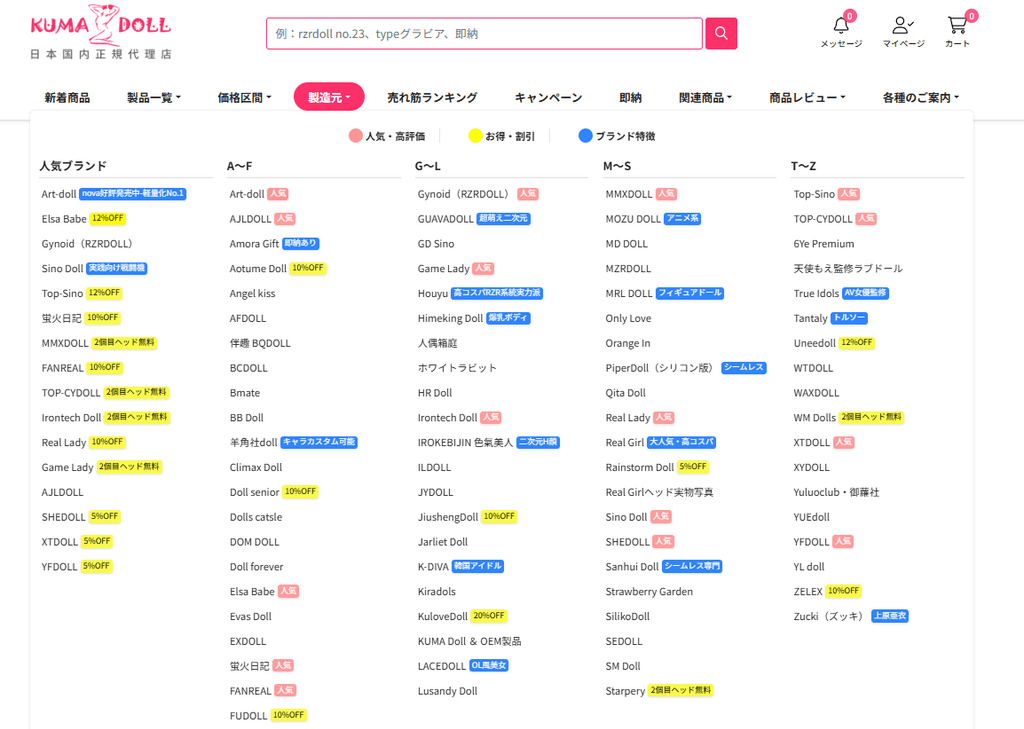Image resolution: width=1024 pixels, height=729 pixels.
Task: Open 伴趣 BQDOLL brand link
Action: [x=260, y=343]
